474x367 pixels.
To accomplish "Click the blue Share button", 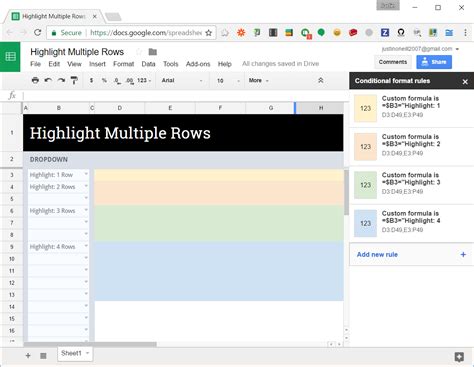I will click(434, 62).
